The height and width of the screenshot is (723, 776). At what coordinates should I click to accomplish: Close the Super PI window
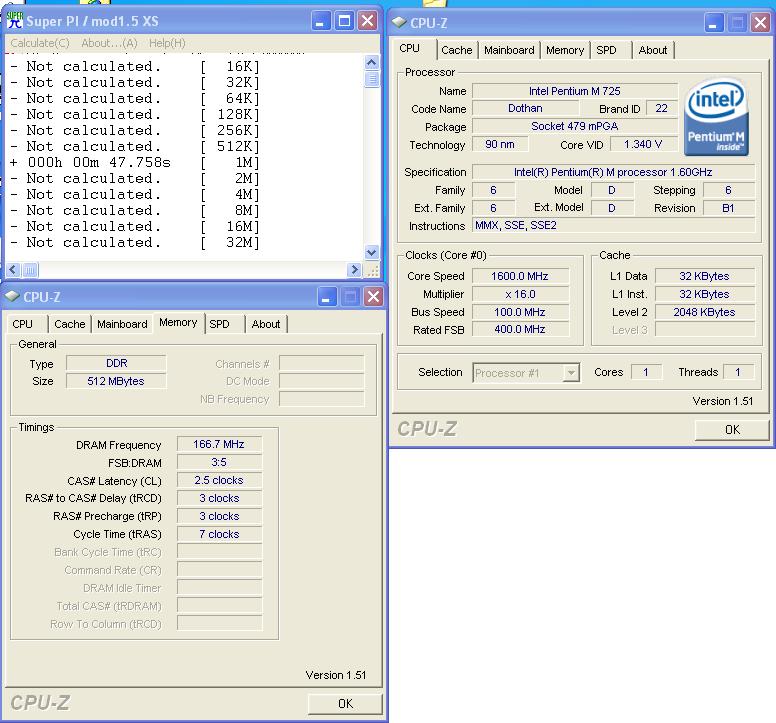[x=367, y=21]
